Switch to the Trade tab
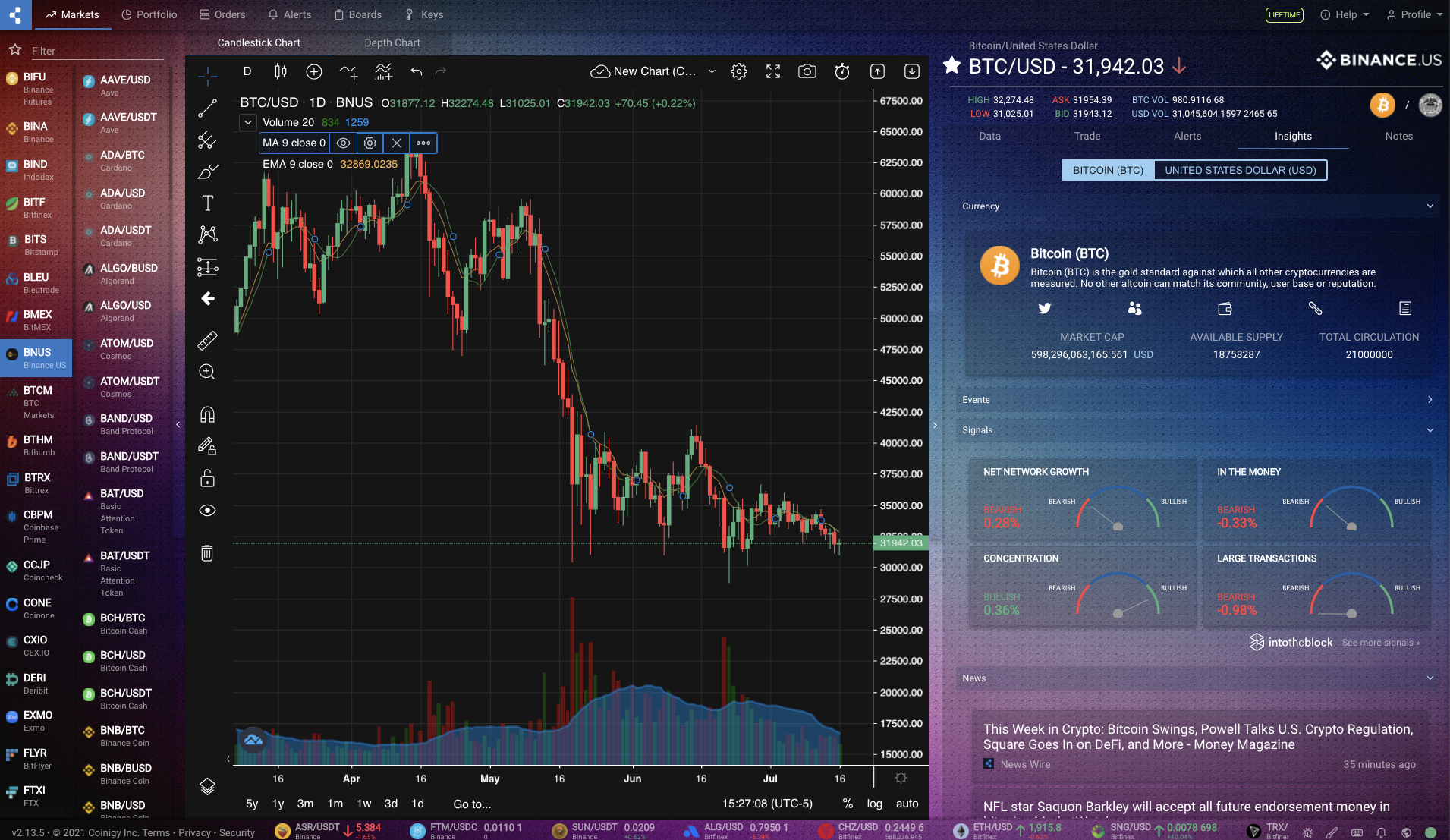1450x840 pixels. click(x=1087, y=136)
